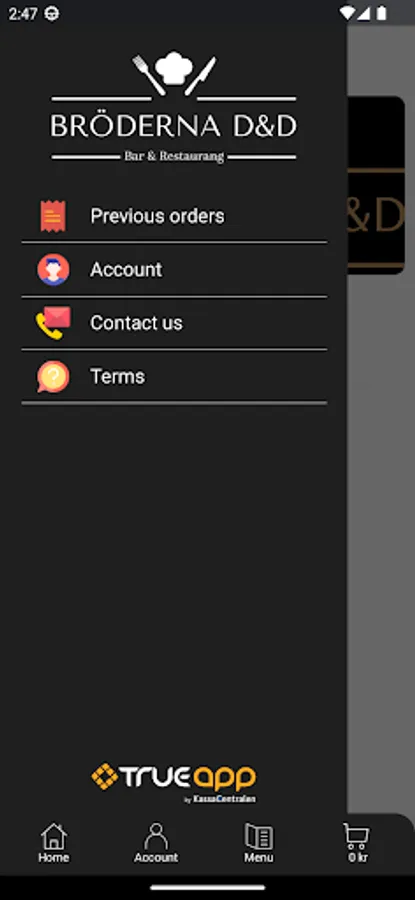Image resolution: width=415 pixels, height=900 pixels.
Task: Tap the TrueApp by KassaCentralen logo
Action: (x=174, y=783)
